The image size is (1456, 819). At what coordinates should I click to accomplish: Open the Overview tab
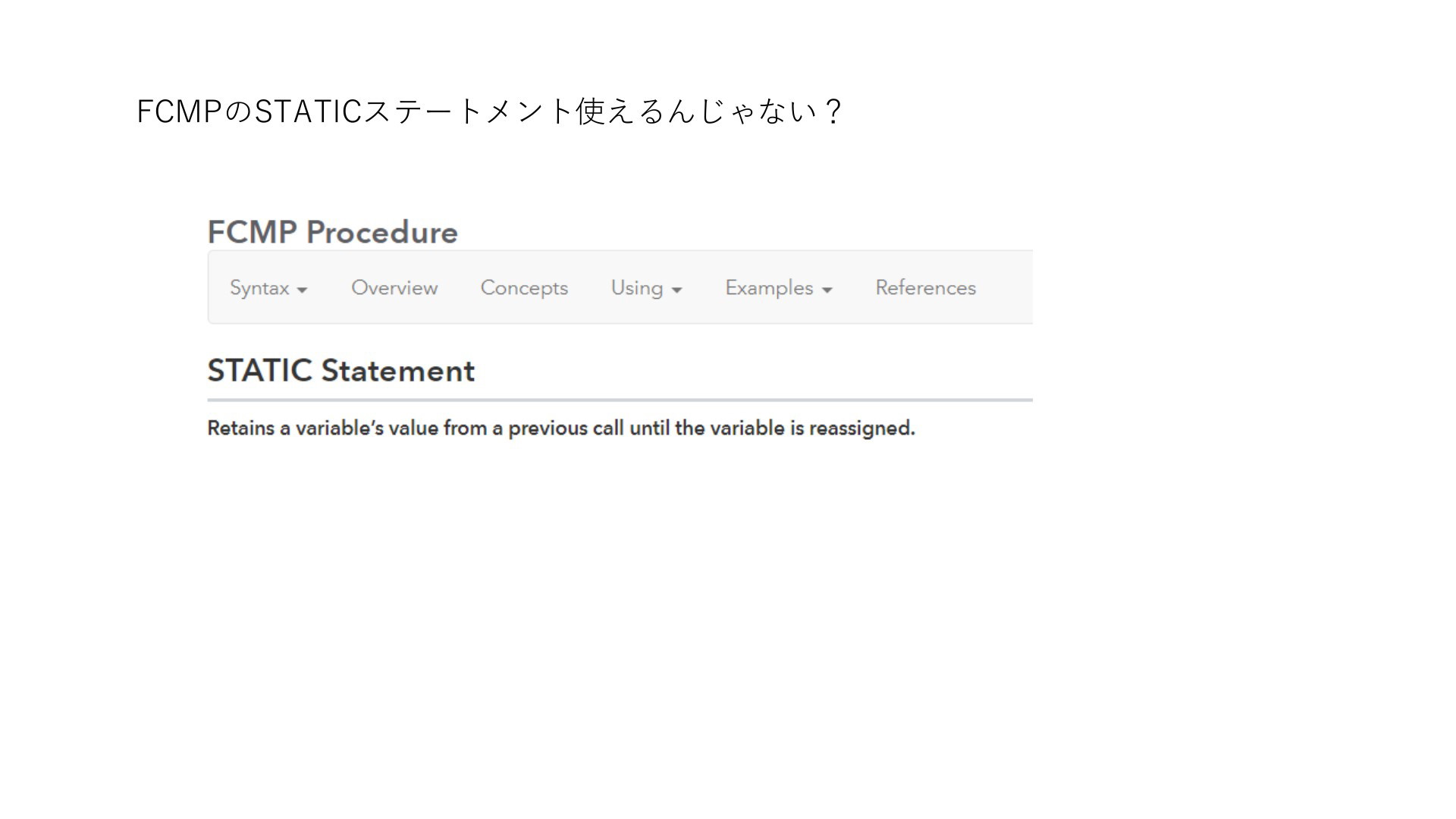point(394,288)
